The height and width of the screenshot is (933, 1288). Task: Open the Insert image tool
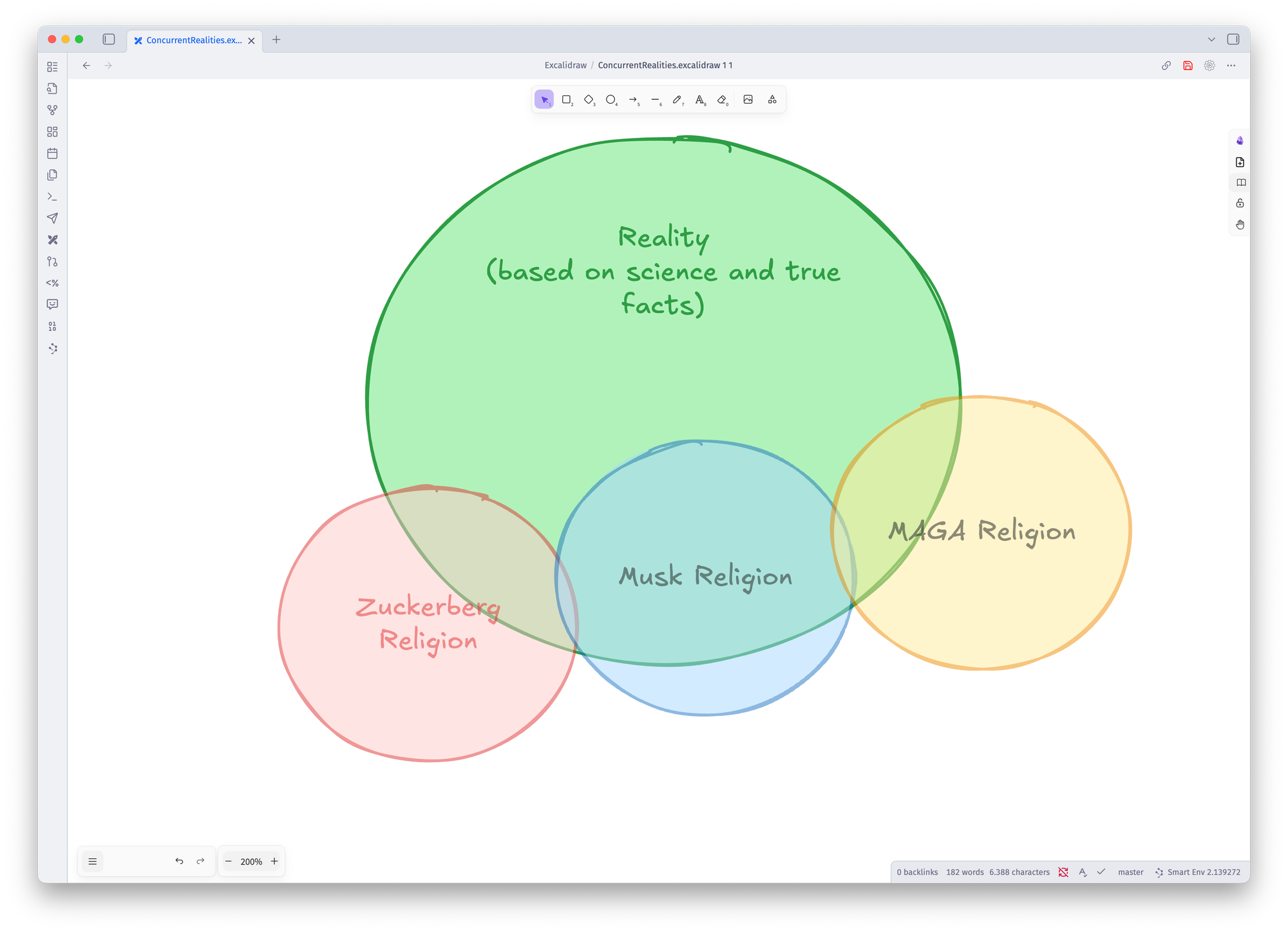[748, 100]
